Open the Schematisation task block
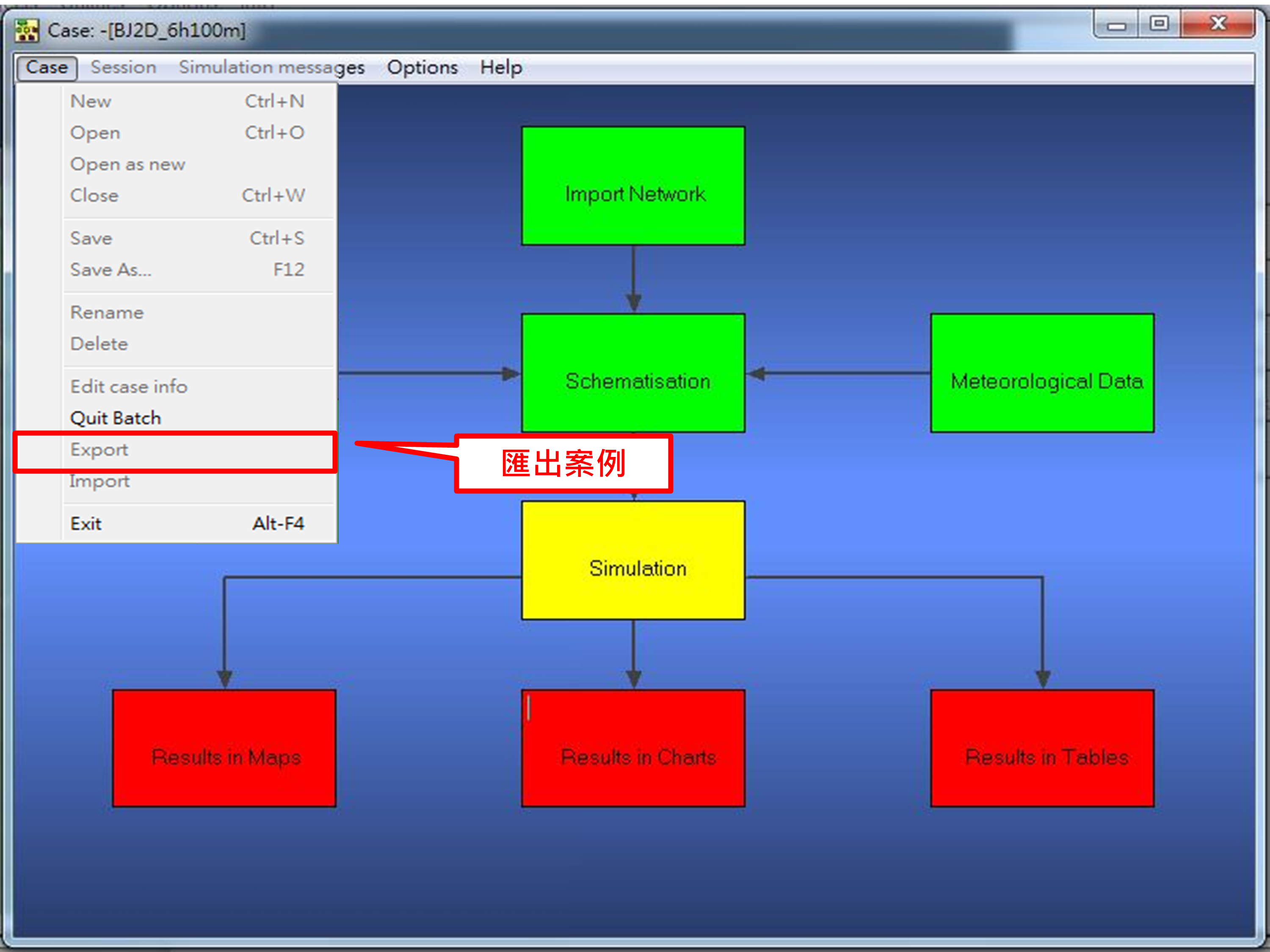 click(633, 373)
